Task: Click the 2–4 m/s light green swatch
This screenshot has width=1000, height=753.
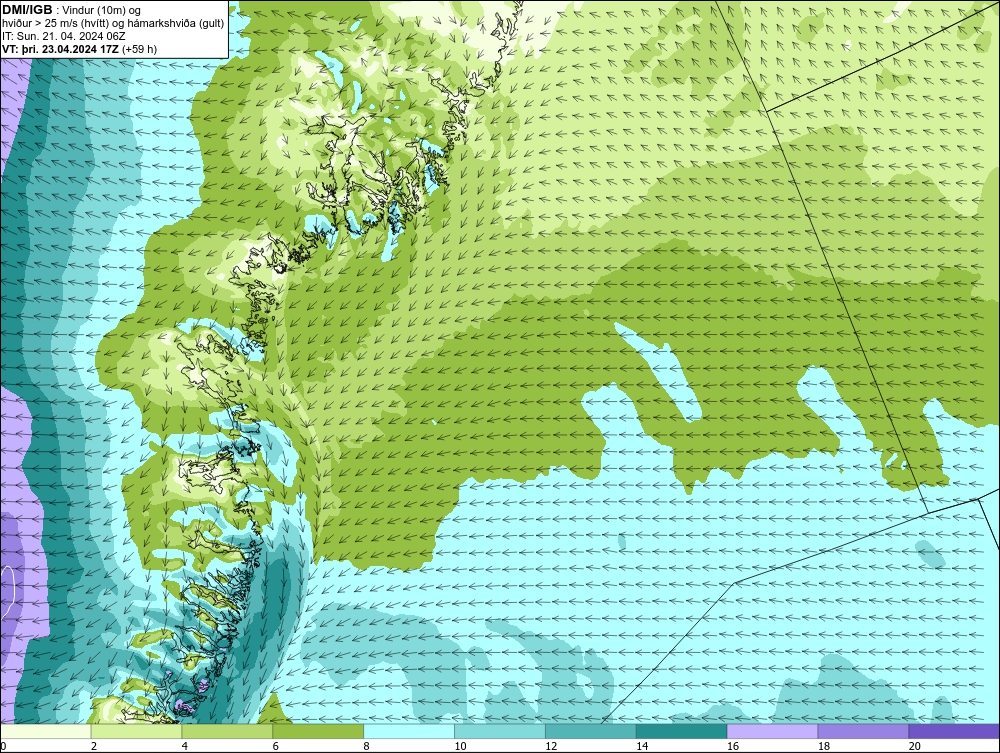Action: [136, 731]
